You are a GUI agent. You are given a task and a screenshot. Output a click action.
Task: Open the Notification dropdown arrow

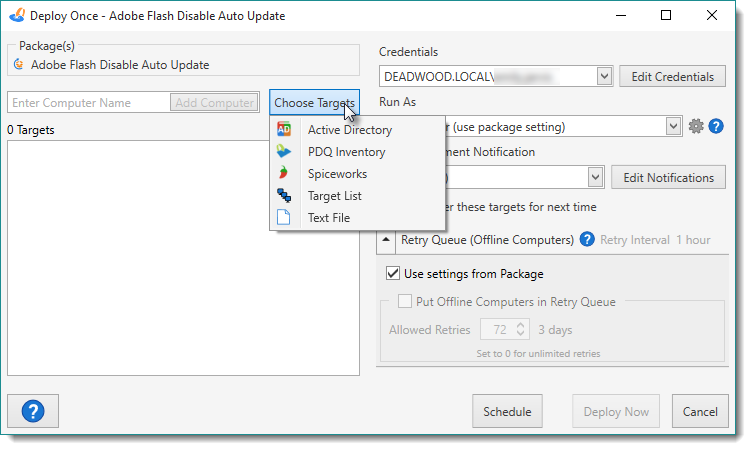(x=595, y=177)
